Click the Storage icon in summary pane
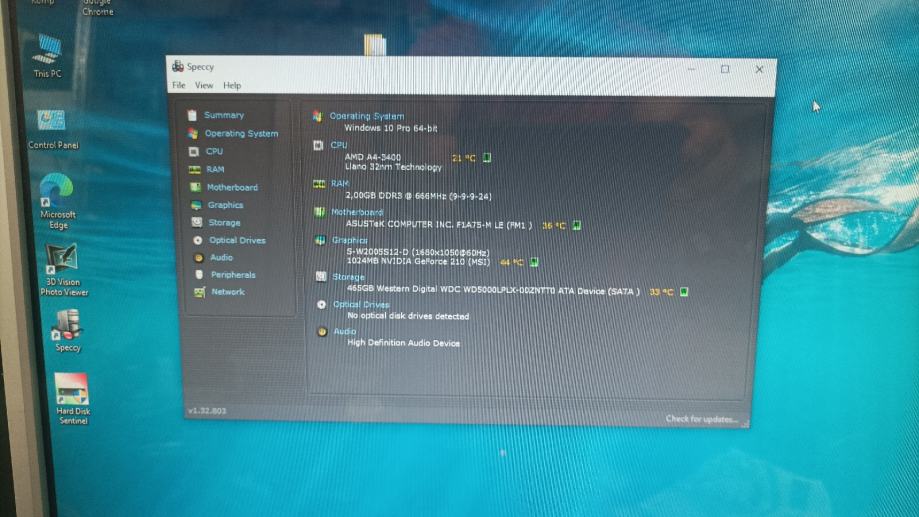Viewport: 919px width, 517px height. [x=321, y=277]
